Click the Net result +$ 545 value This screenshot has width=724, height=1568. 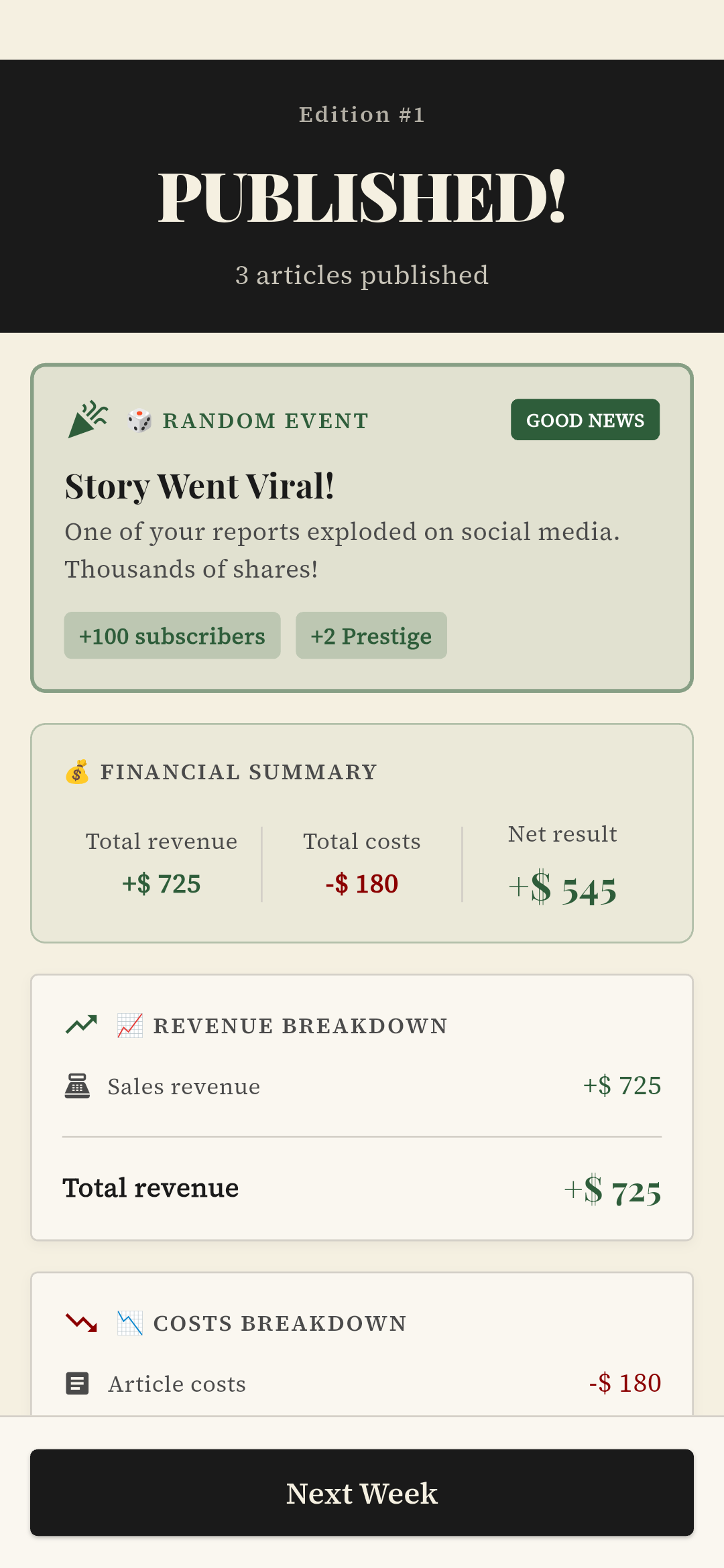click(562, 889)
